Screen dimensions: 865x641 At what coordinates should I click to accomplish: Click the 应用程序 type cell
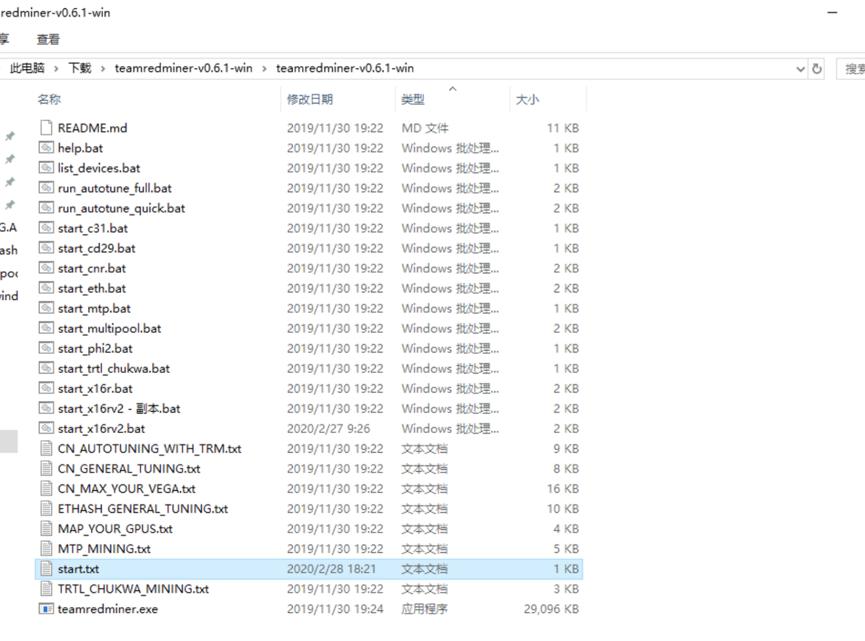coord(424,609)
